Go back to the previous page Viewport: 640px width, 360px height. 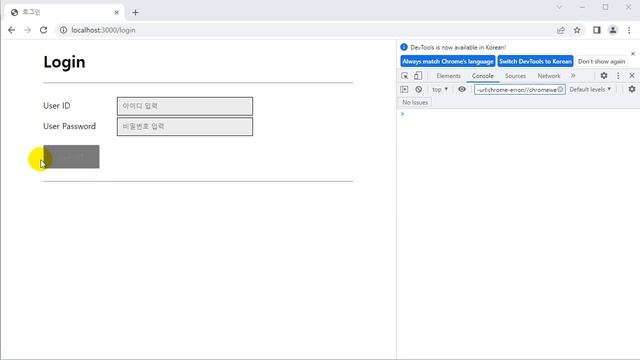pos(11,30)
